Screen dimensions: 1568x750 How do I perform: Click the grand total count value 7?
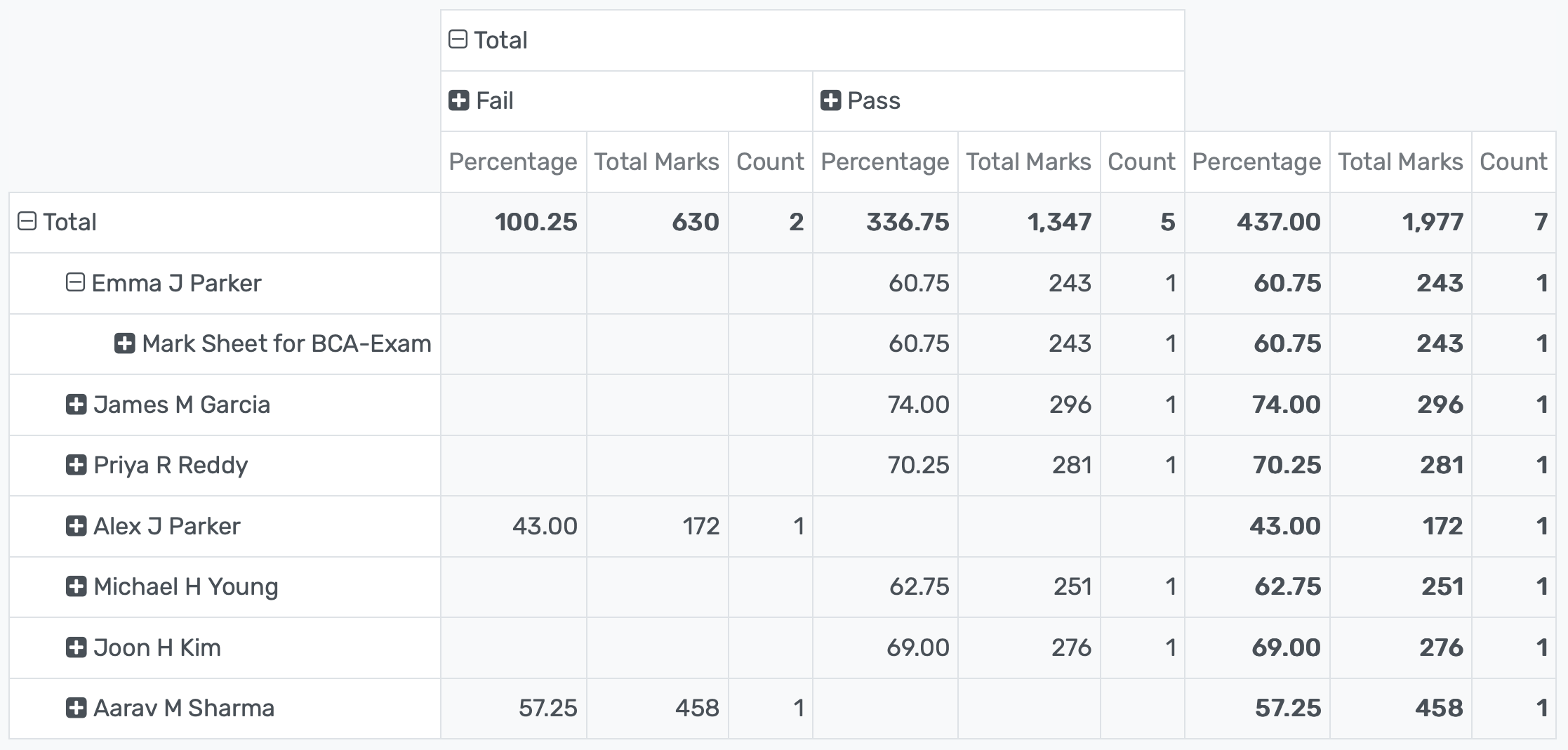click(x=1541, y=222)
